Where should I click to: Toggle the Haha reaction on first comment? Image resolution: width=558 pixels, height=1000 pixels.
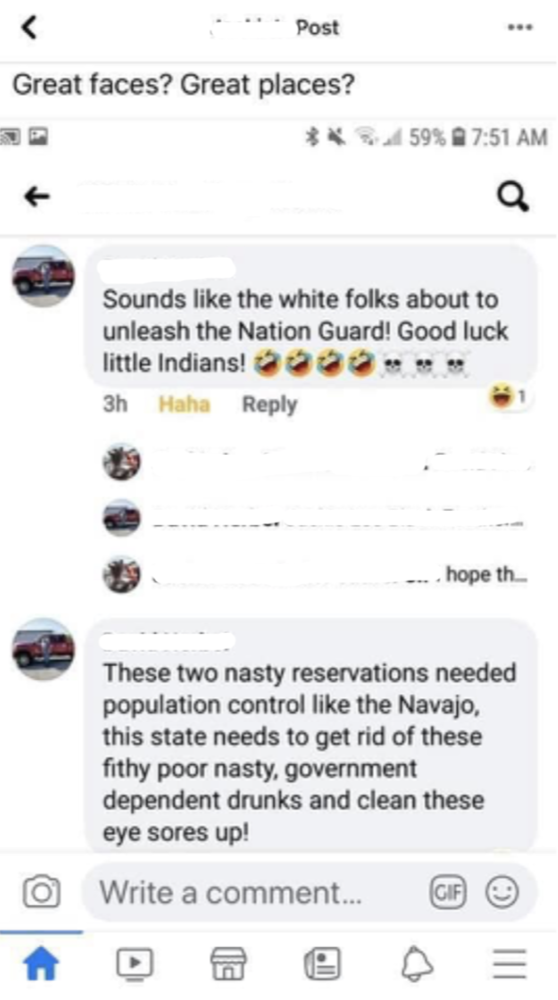click(184, 404)
